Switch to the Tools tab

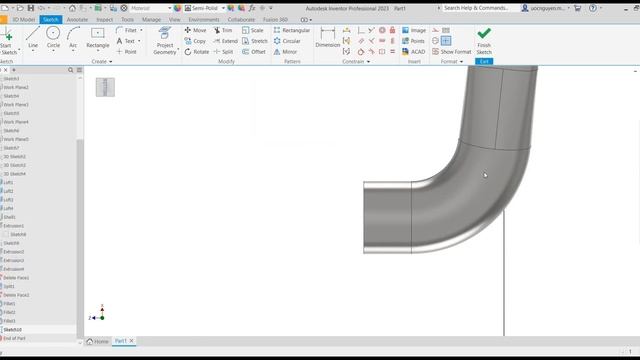pyautogui.click(x=127, y=20)
